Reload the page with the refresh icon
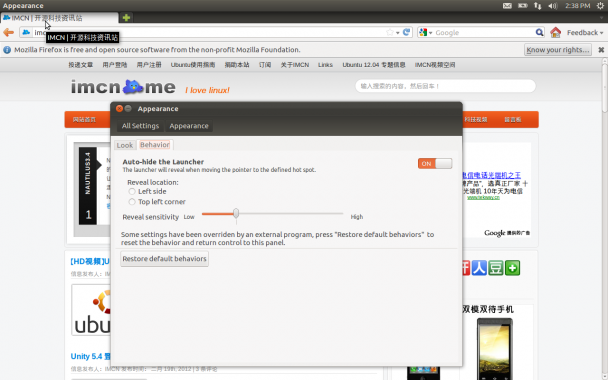The width and height of the screenshot is (608, 380). (406, 32)
